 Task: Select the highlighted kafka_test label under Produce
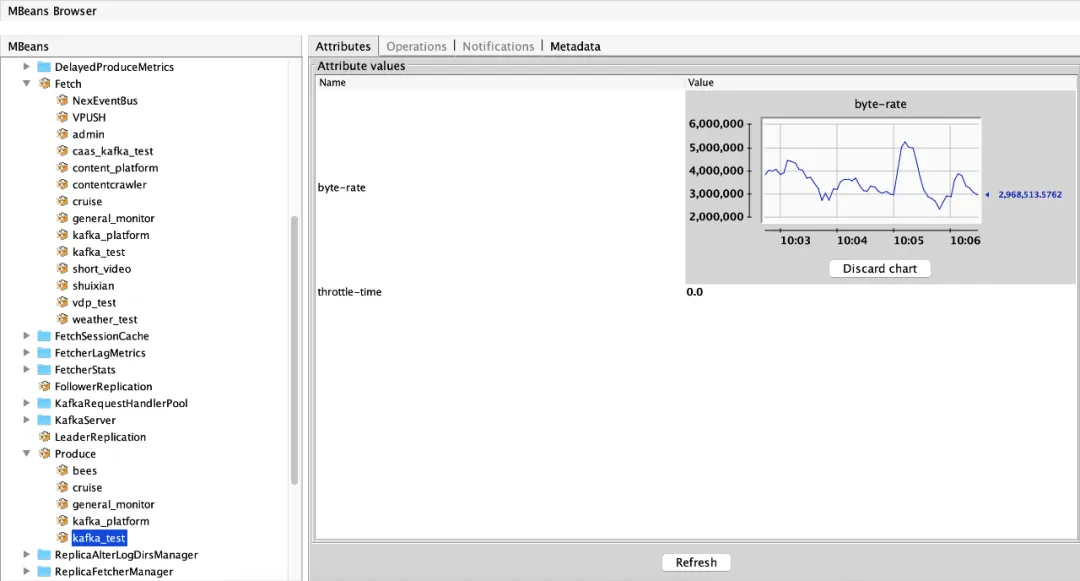click(99, 538)
